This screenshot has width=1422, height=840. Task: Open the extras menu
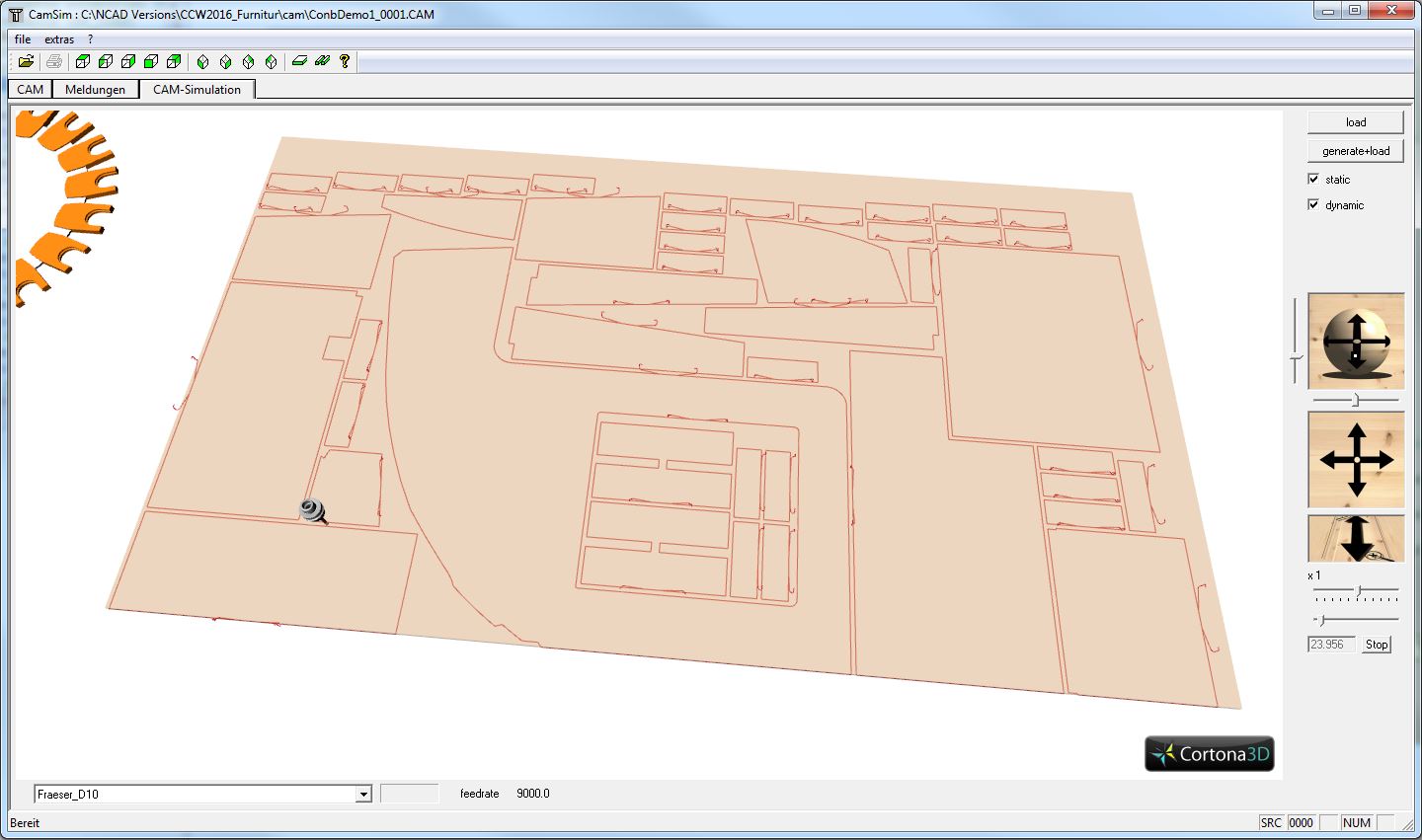(x=58, y=38)
